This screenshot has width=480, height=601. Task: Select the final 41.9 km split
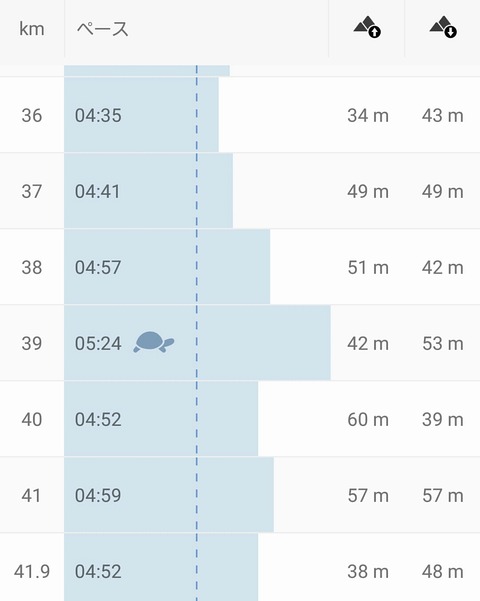pyautogui.click(x=240, y=567)
